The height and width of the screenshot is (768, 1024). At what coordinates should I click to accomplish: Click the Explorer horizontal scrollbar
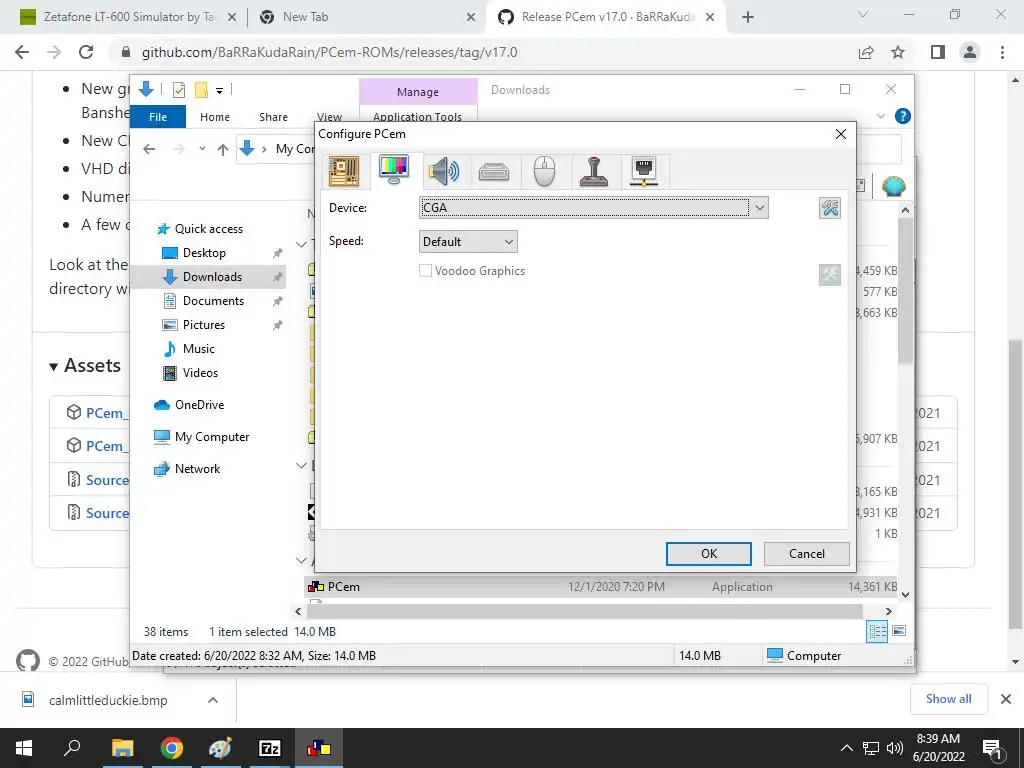coord(584,611)
